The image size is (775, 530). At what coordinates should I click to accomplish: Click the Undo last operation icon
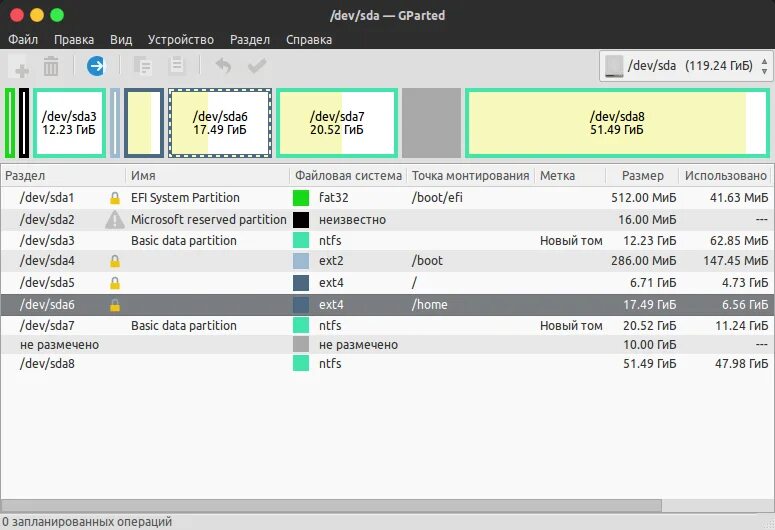pyautogui.click(x=223, y=65)
